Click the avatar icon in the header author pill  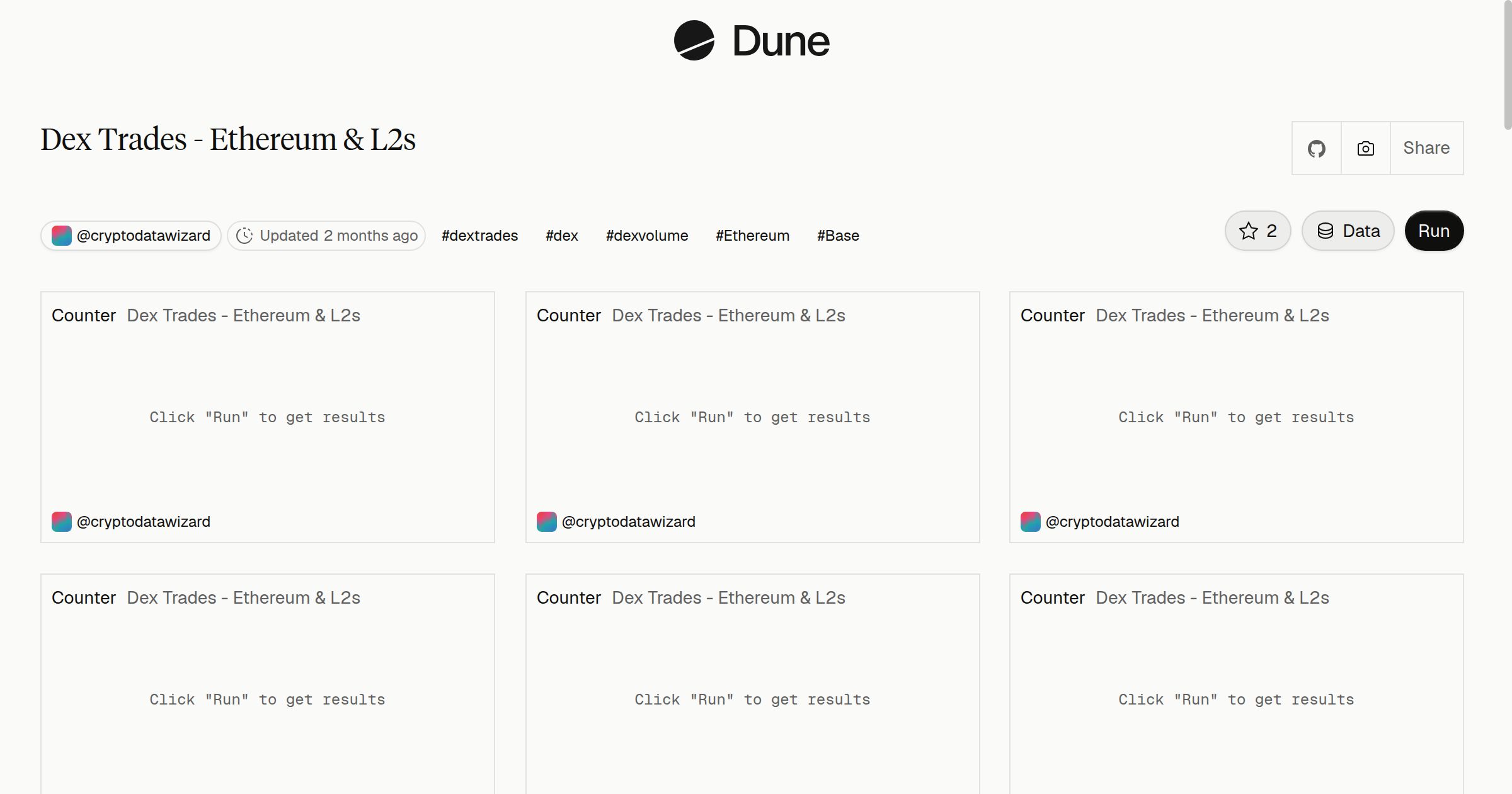coord(61,236)
